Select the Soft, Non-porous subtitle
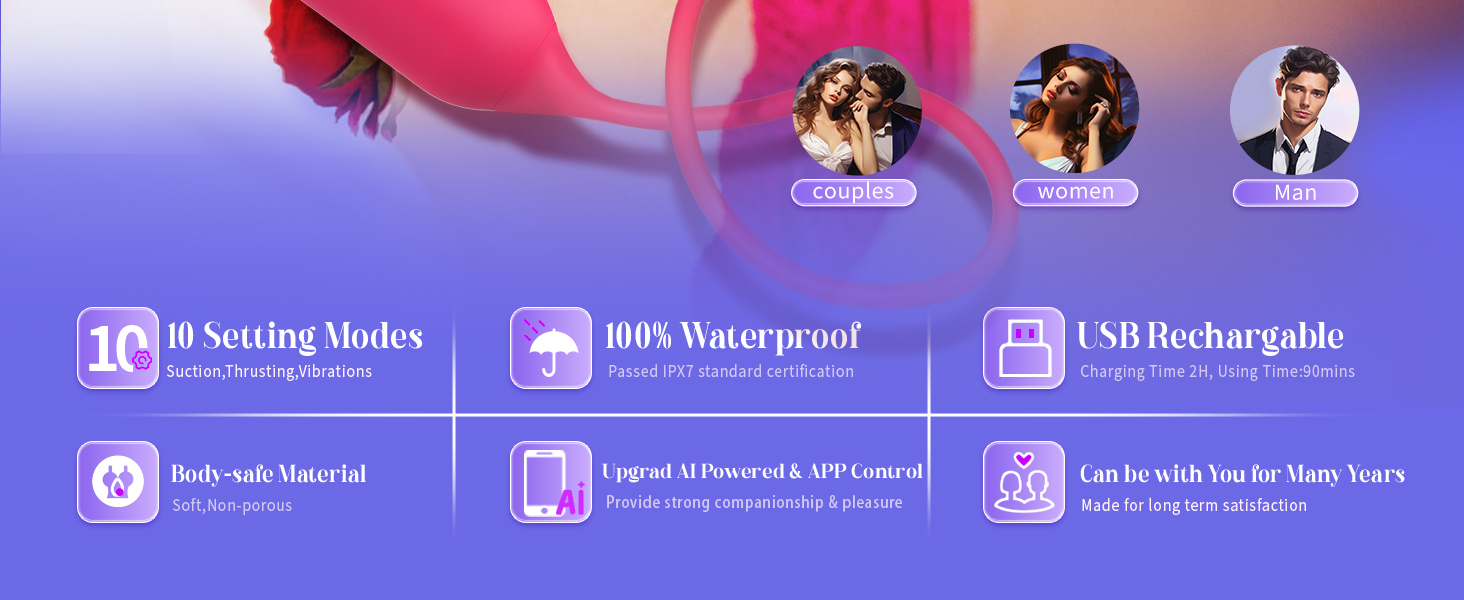Image resolution: width=1464 pixels, height=600 pixels. [x=232, y=506]
